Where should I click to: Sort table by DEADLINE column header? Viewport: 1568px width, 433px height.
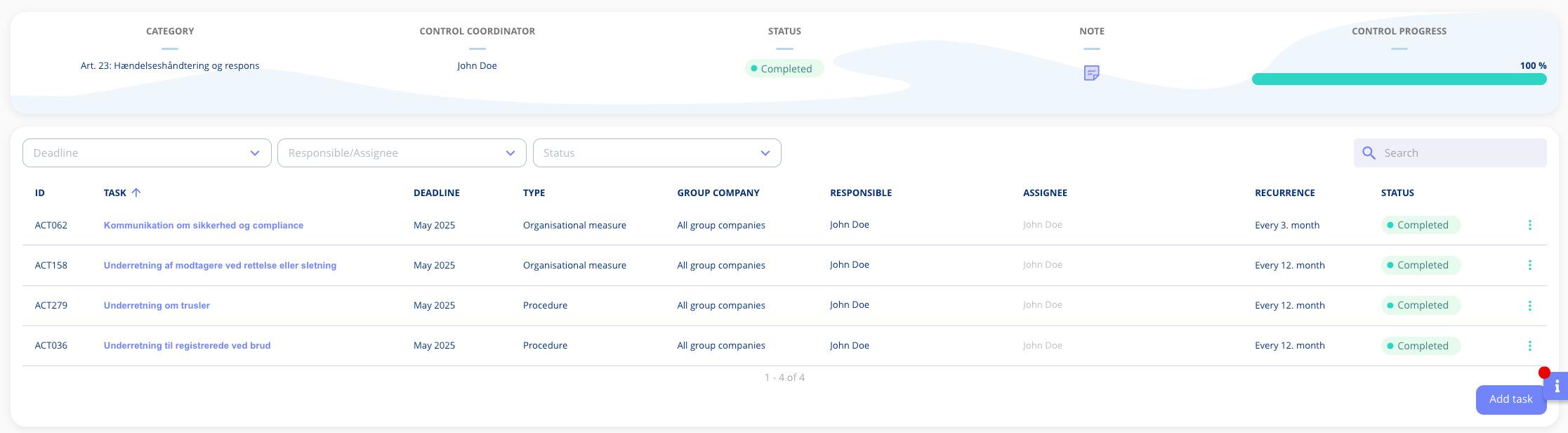(x=436, y=193)
